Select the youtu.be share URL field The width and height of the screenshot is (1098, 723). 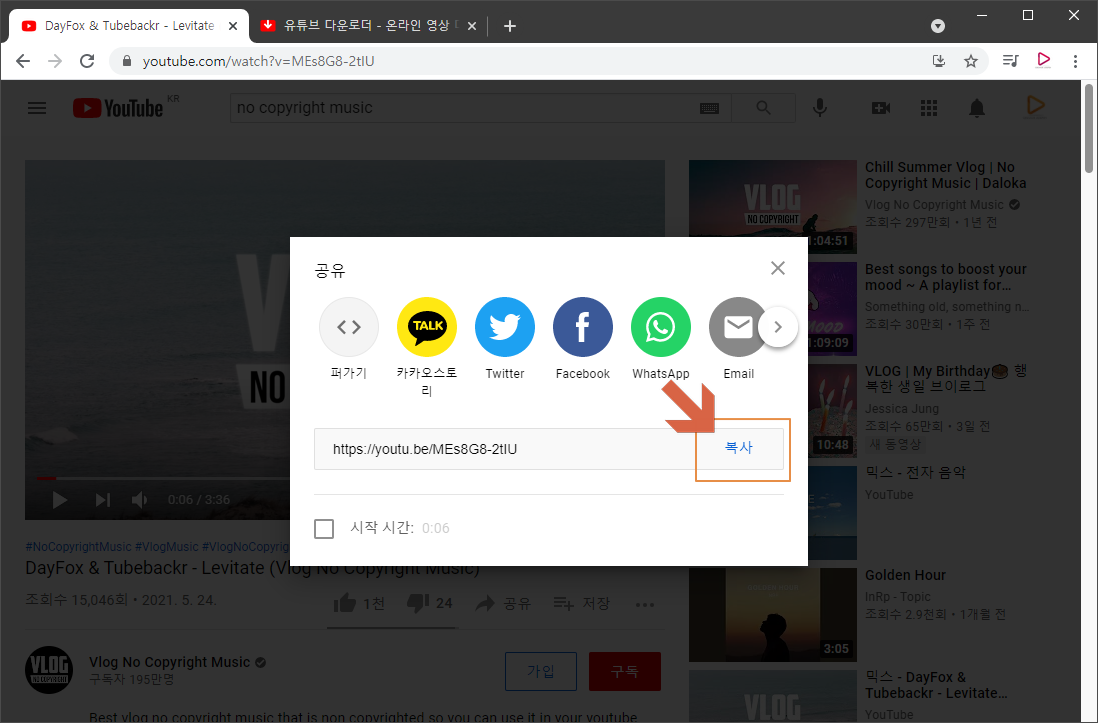tap(504, 449)
